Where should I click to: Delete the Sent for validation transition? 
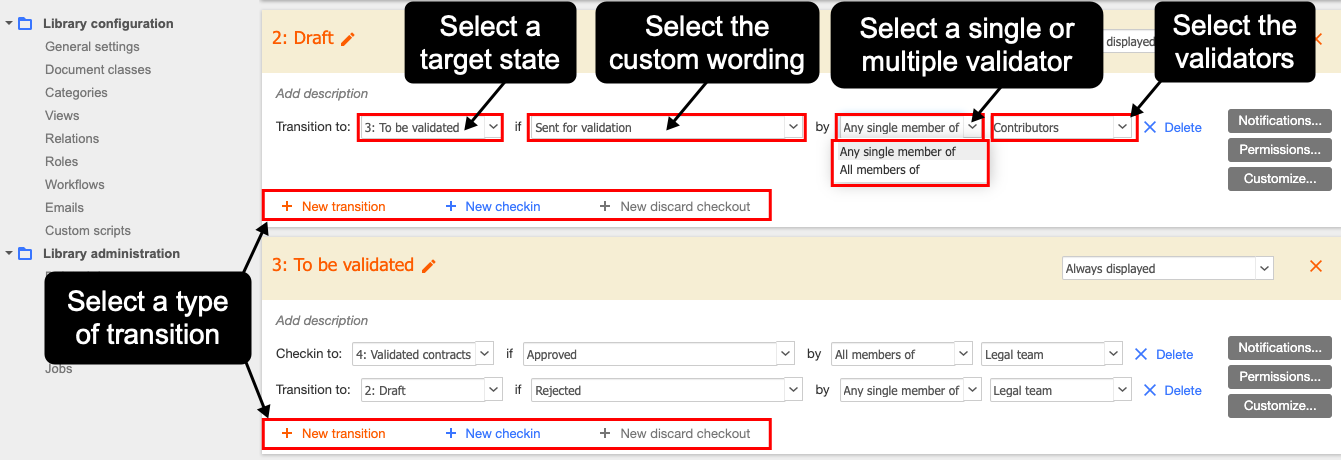click(x=1172, y=127)
